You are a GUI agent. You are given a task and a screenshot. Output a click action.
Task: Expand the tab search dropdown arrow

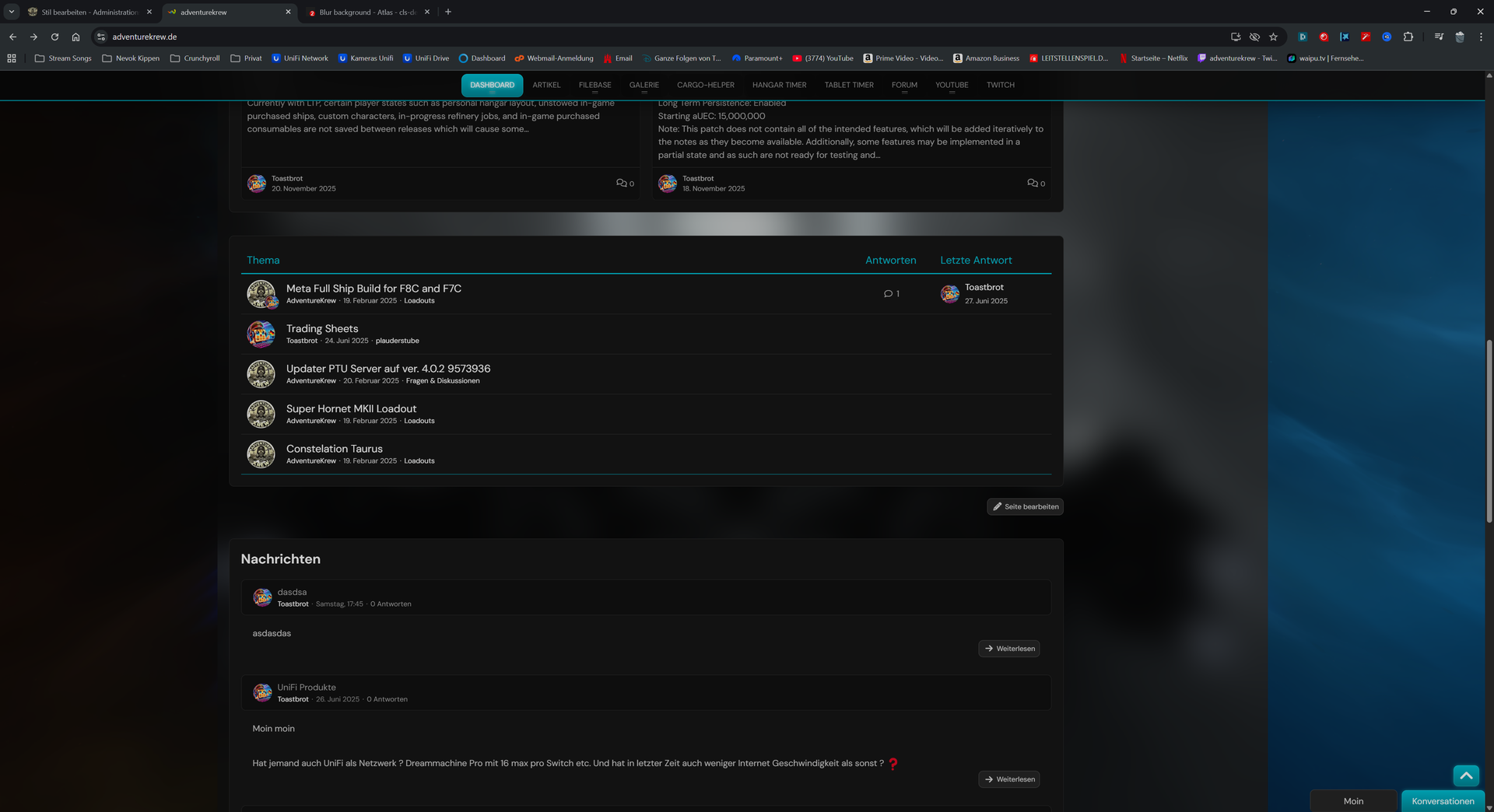12,12
